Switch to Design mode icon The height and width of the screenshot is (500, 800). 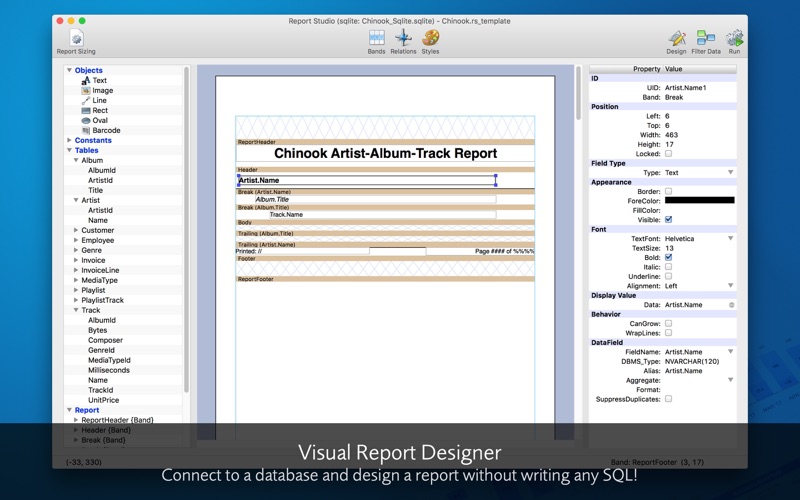(x=677, y=42)
